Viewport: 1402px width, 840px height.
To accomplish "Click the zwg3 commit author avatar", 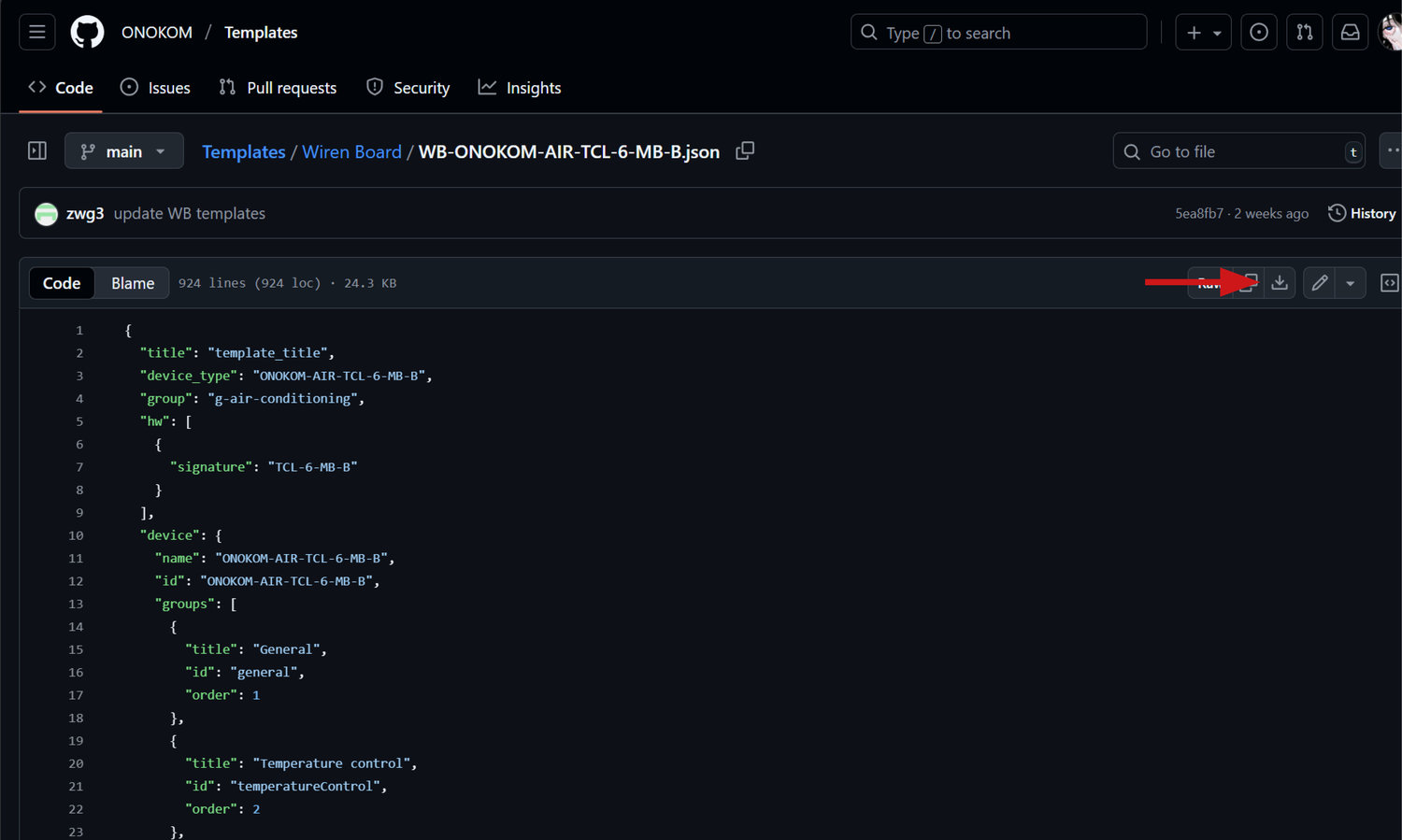I will 46,214.
